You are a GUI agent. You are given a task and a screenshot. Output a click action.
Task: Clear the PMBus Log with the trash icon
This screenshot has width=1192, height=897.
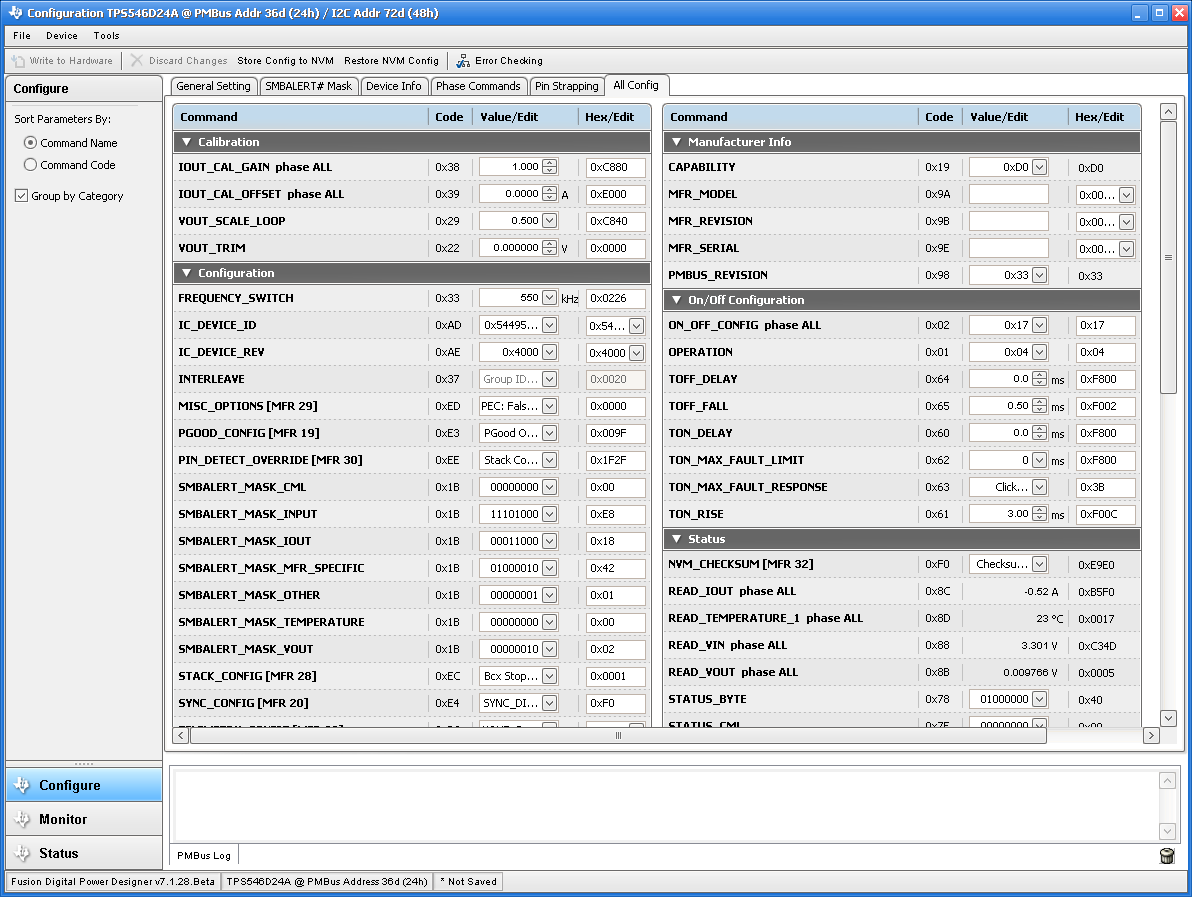tap(1166, 855)
